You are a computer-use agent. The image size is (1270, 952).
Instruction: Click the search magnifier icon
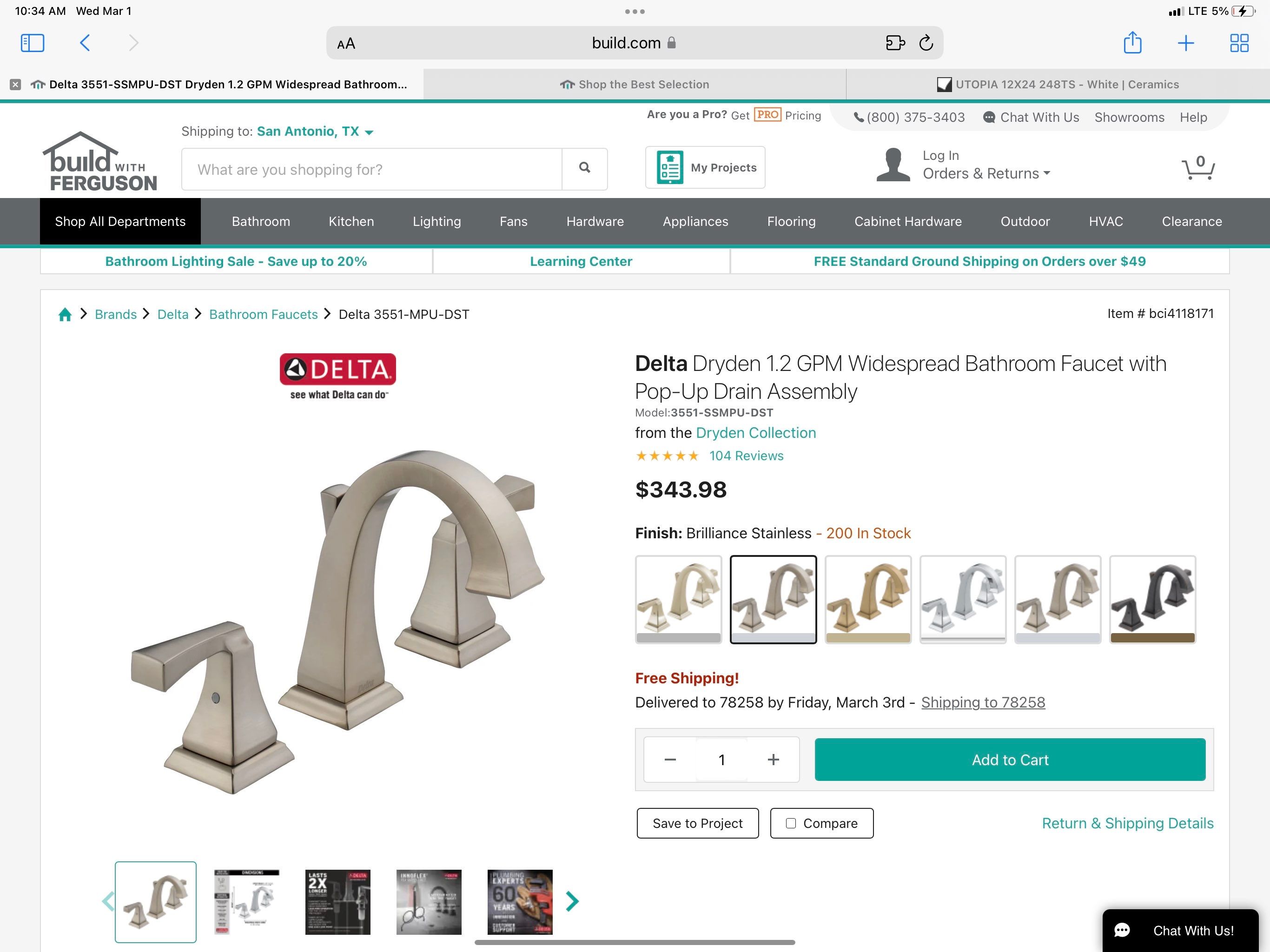[x=584, y=168]
